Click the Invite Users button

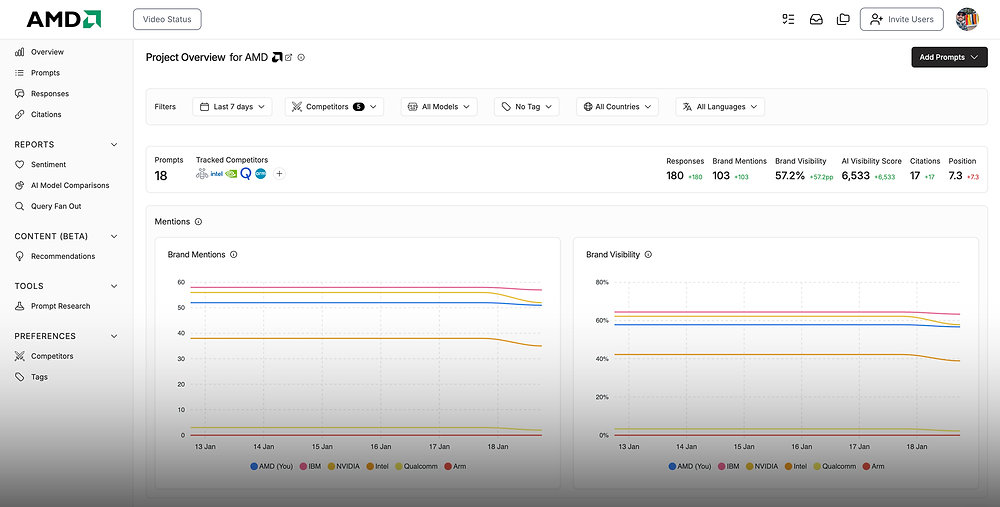pos(902,19)
